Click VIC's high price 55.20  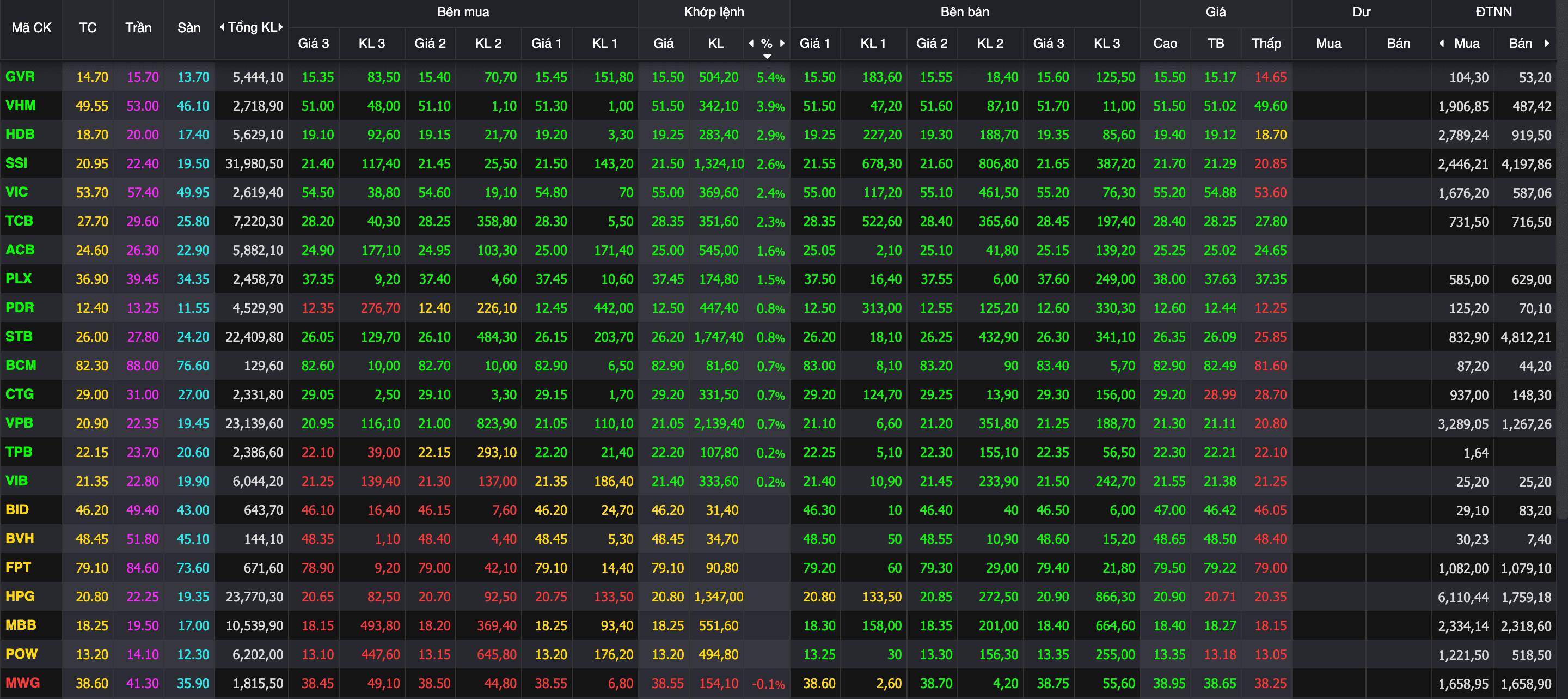point(1169,193)
